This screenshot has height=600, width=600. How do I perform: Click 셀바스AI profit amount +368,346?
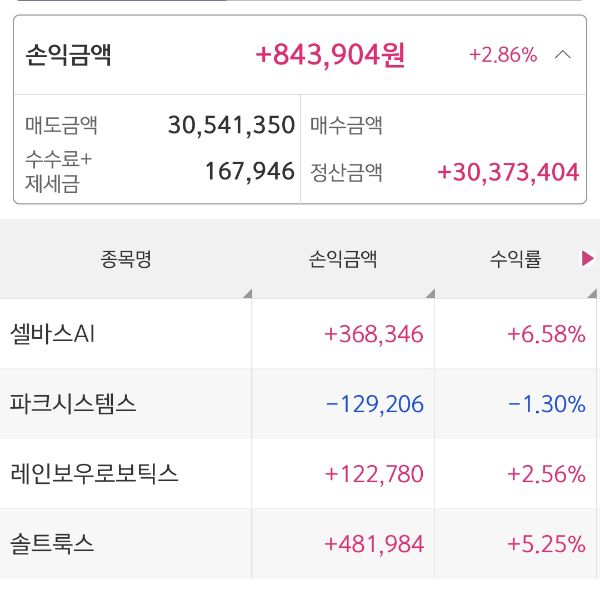coord(374,334)
